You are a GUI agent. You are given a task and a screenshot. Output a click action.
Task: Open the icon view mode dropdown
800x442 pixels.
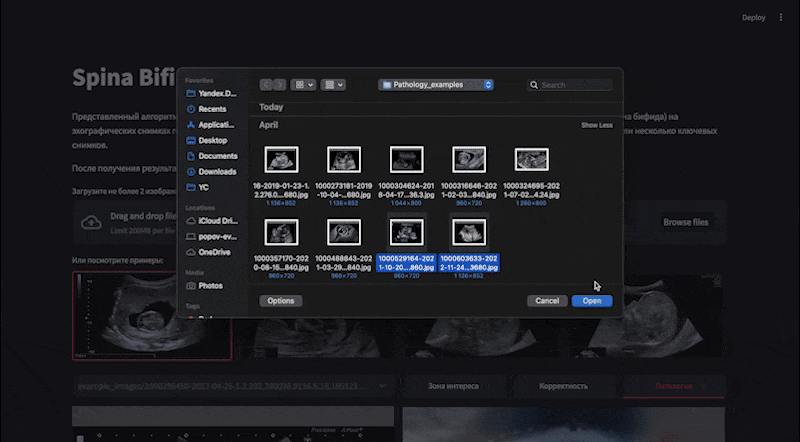coord(303,85)
